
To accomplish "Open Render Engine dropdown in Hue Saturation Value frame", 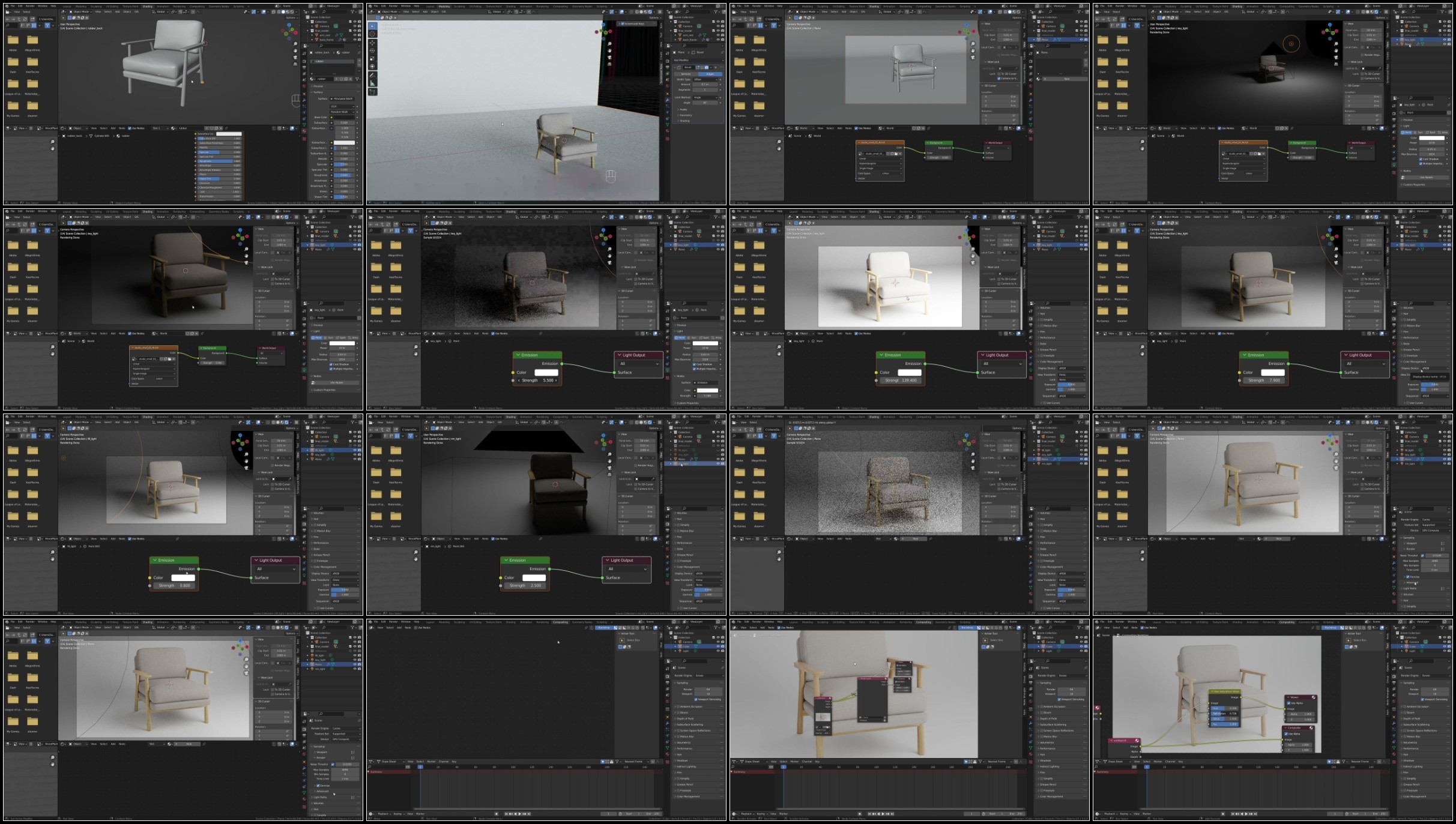I will [x=1436, y=676].
